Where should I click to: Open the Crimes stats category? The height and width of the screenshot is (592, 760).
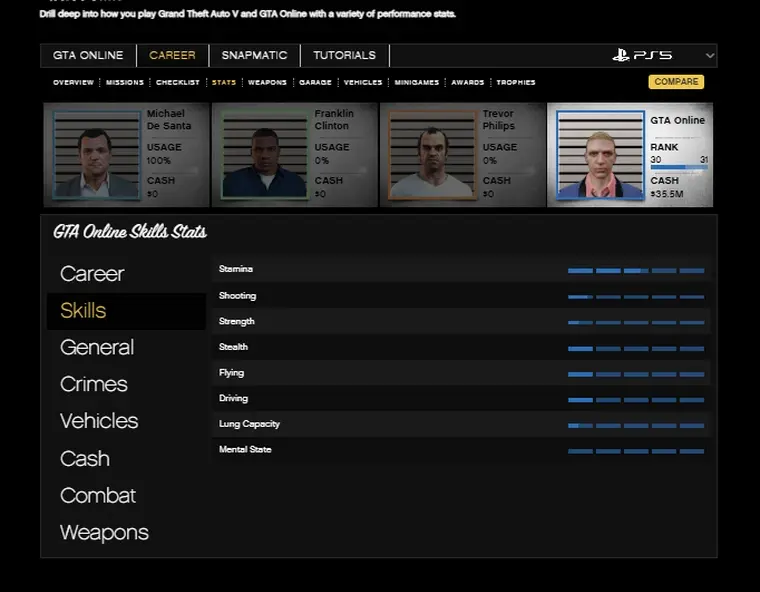[94, 384]
